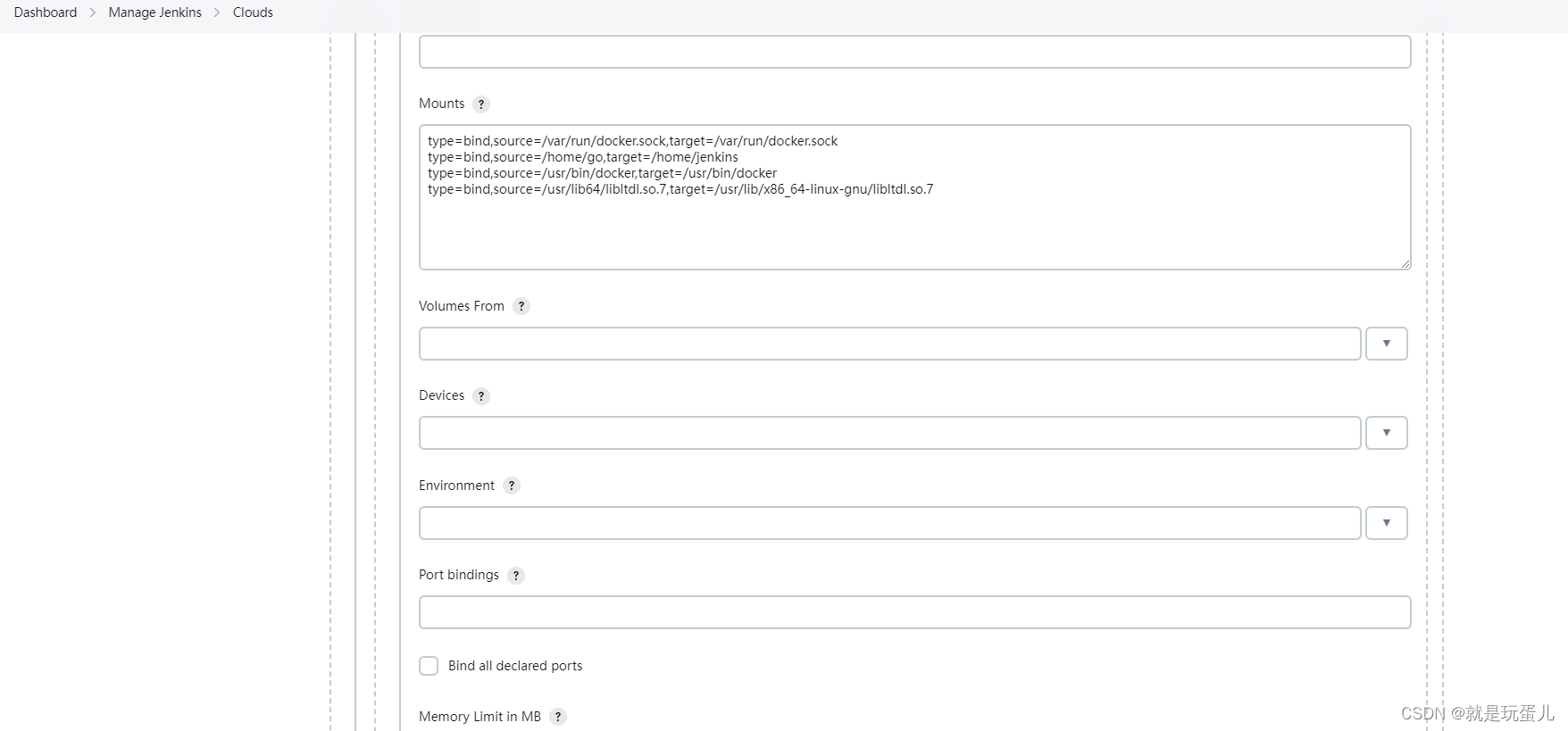Go to Dashboard breadcrumb
The image size is (1568, 731).
(x=46, y=12)
